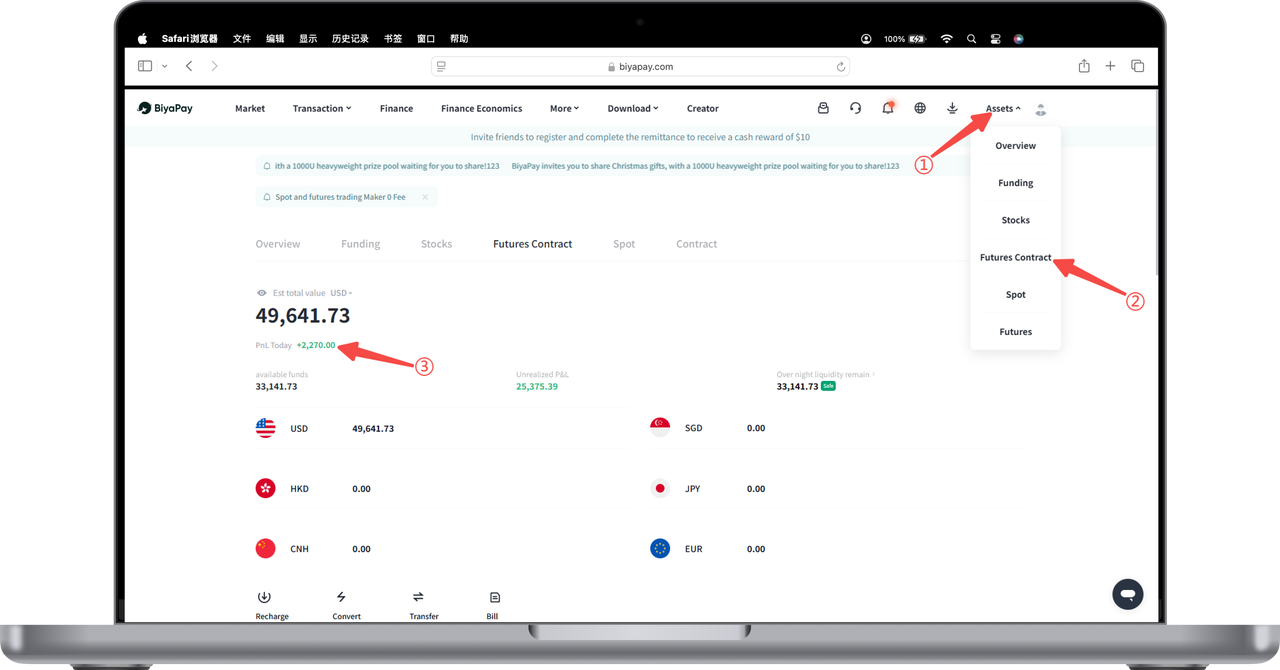Click the Recharge download icon
This screenshot has height=670, width=1280.
[x=264, y=597]
